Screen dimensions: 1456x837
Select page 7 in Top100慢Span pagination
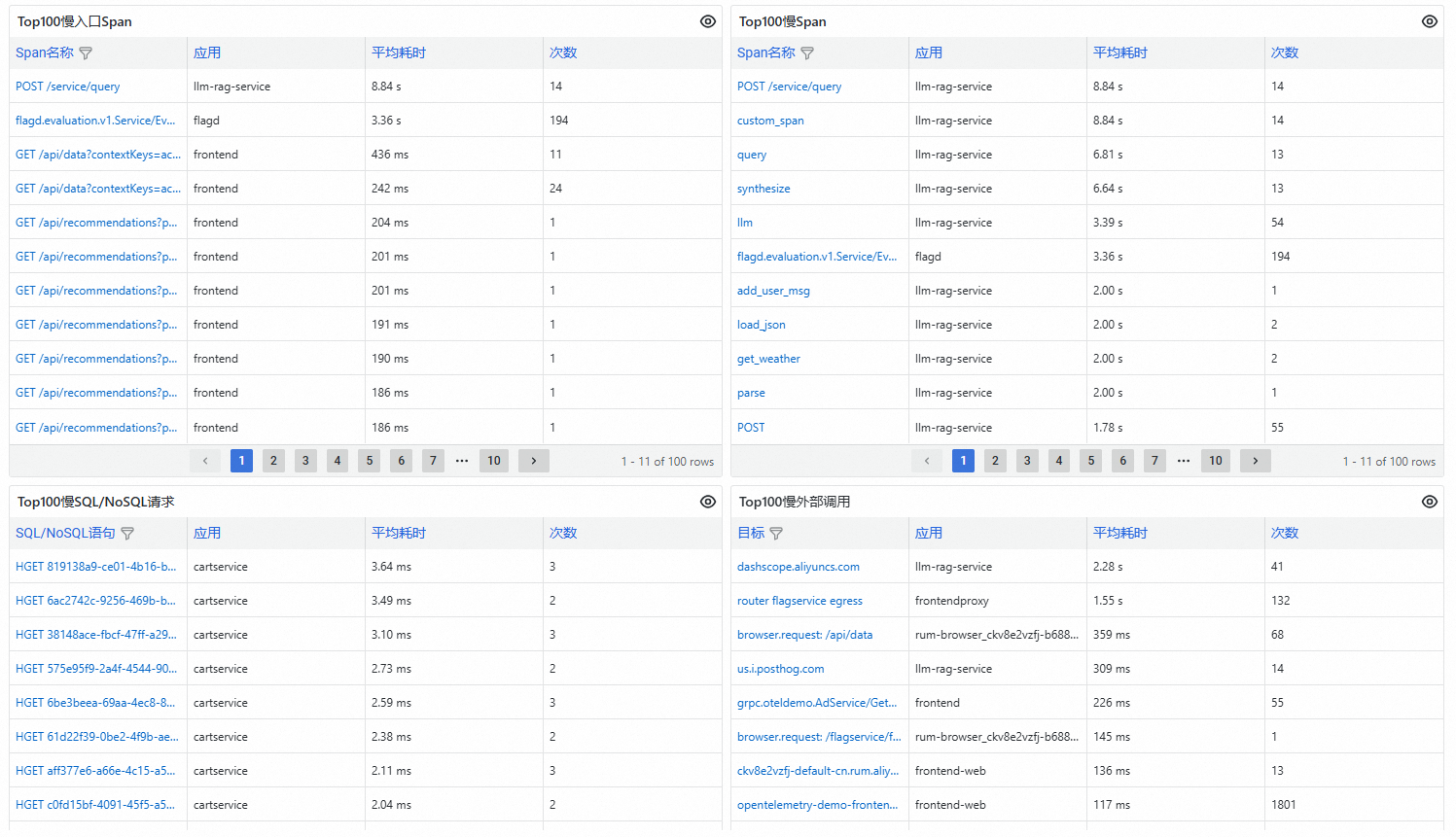point(1154,461)
